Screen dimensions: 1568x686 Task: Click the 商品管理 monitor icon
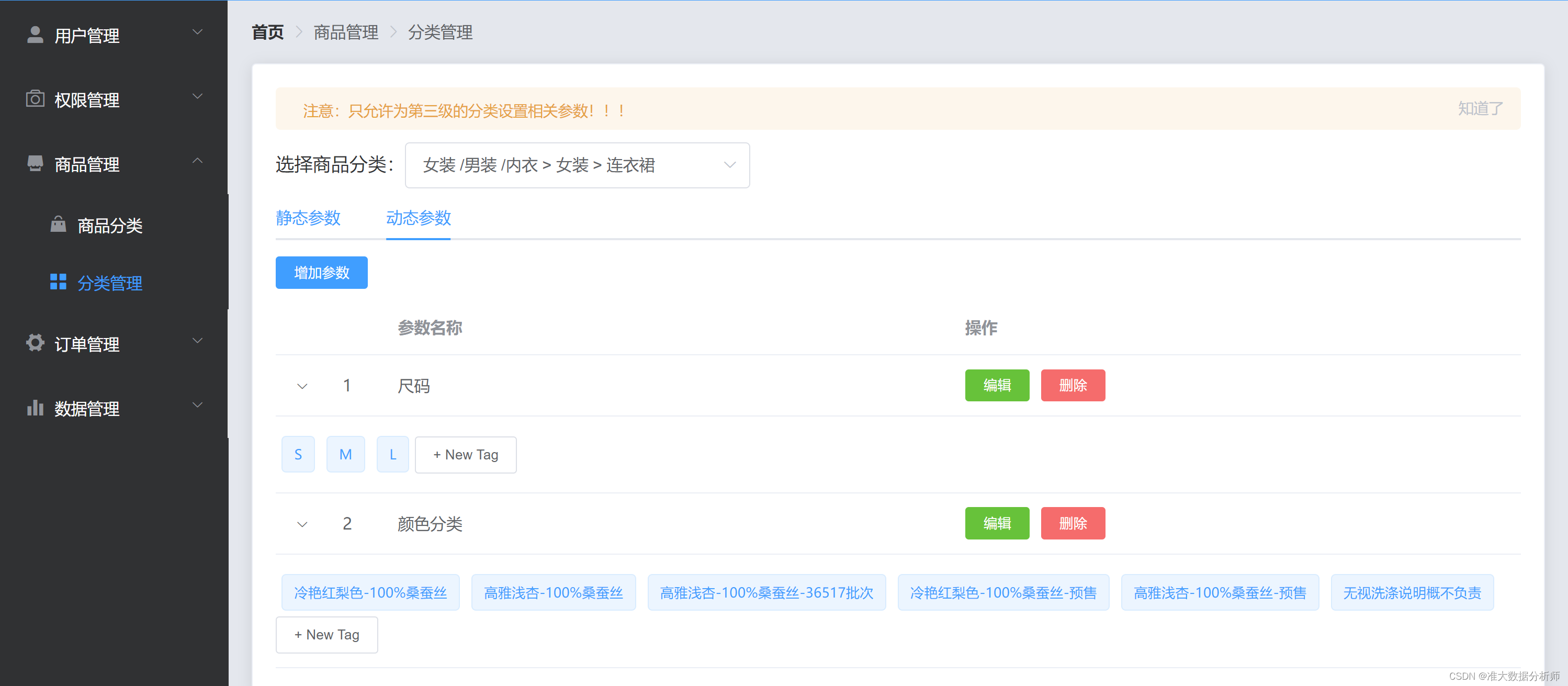pos(35,163)
